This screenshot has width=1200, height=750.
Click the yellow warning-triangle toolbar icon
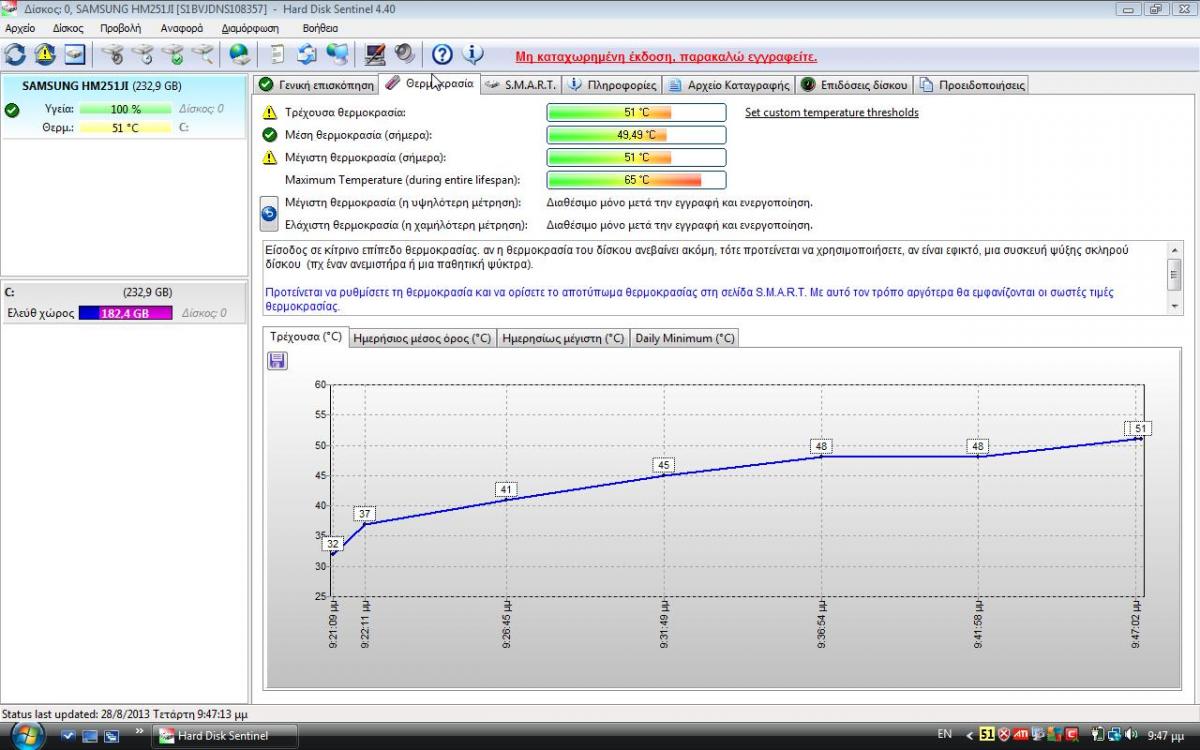(45, 54)
